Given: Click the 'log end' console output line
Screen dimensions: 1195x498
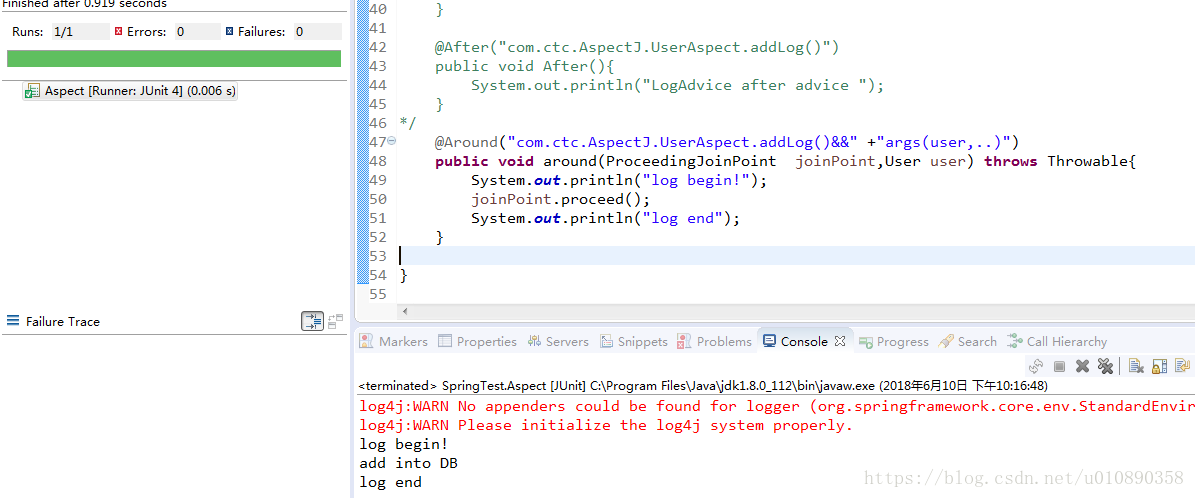Looking at the screenshot, I should click(390, 482).
